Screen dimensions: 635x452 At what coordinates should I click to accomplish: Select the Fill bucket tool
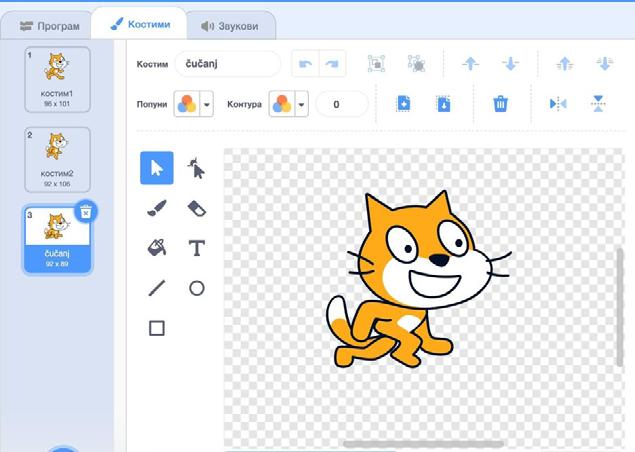[x=157, y=248]
